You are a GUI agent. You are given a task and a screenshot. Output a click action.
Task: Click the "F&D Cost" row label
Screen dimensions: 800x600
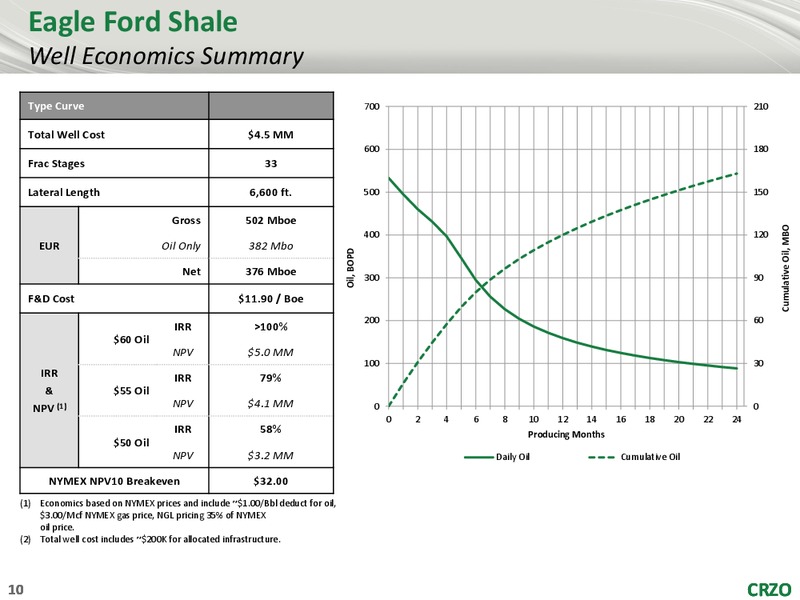51,299
